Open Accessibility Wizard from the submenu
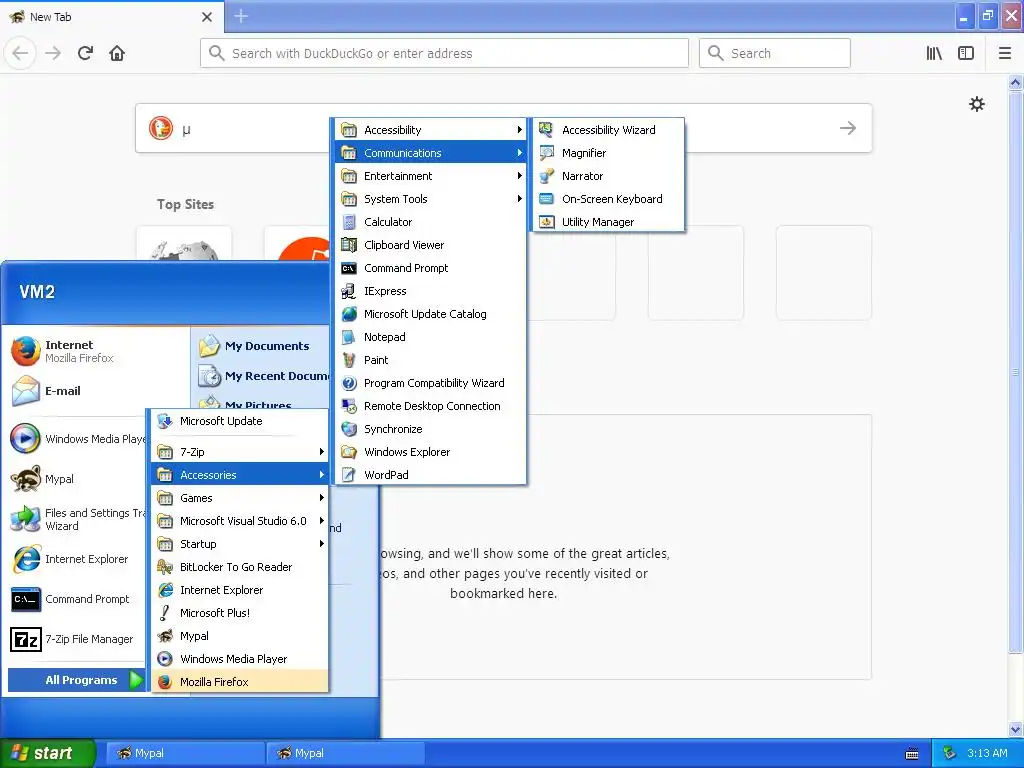1024x768 pixels. (x=608, y=130)
